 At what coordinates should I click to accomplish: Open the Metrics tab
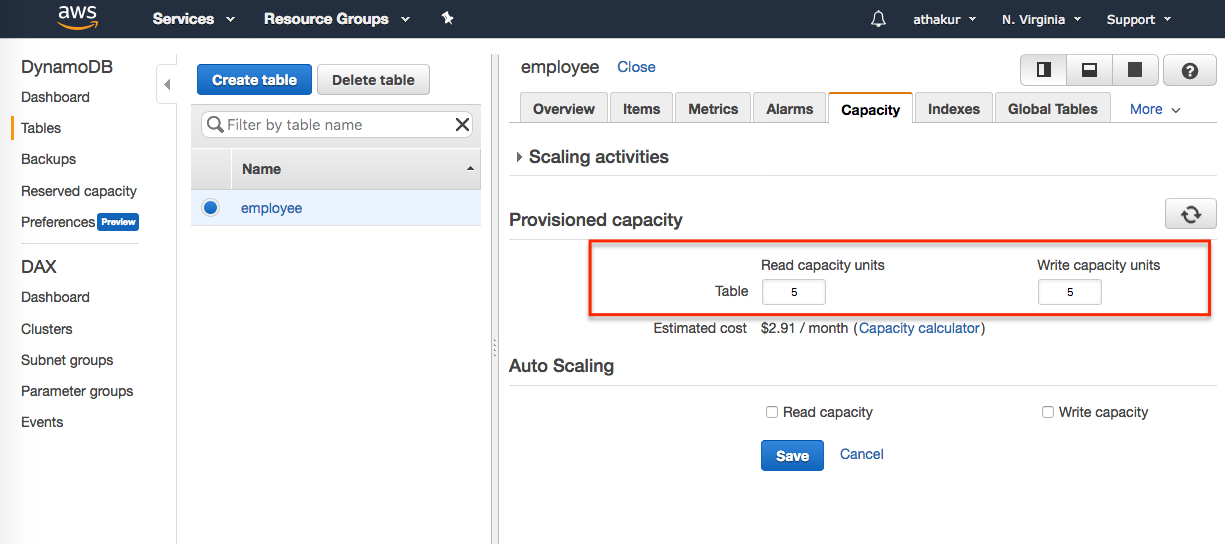713,109
